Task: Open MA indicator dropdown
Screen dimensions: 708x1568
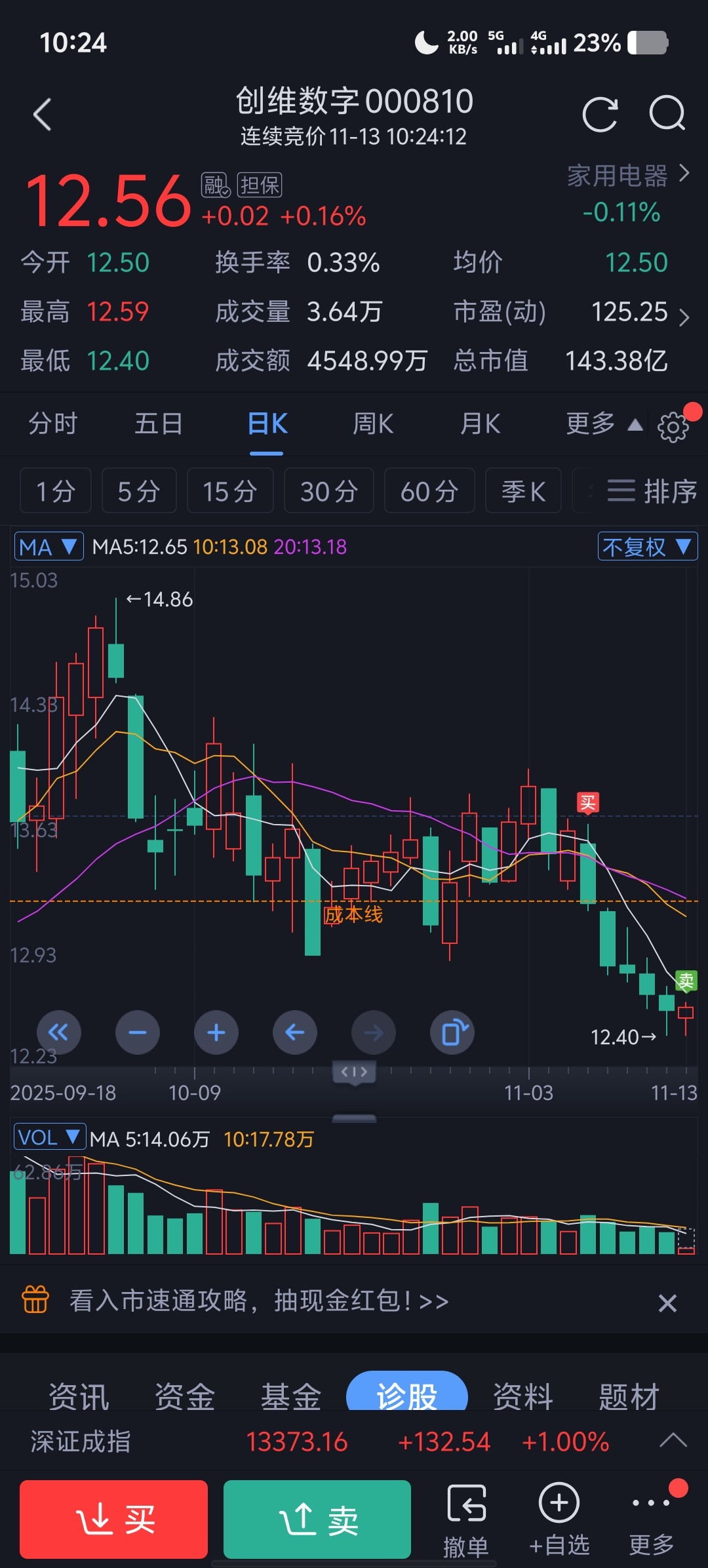Action: point(49,546)
